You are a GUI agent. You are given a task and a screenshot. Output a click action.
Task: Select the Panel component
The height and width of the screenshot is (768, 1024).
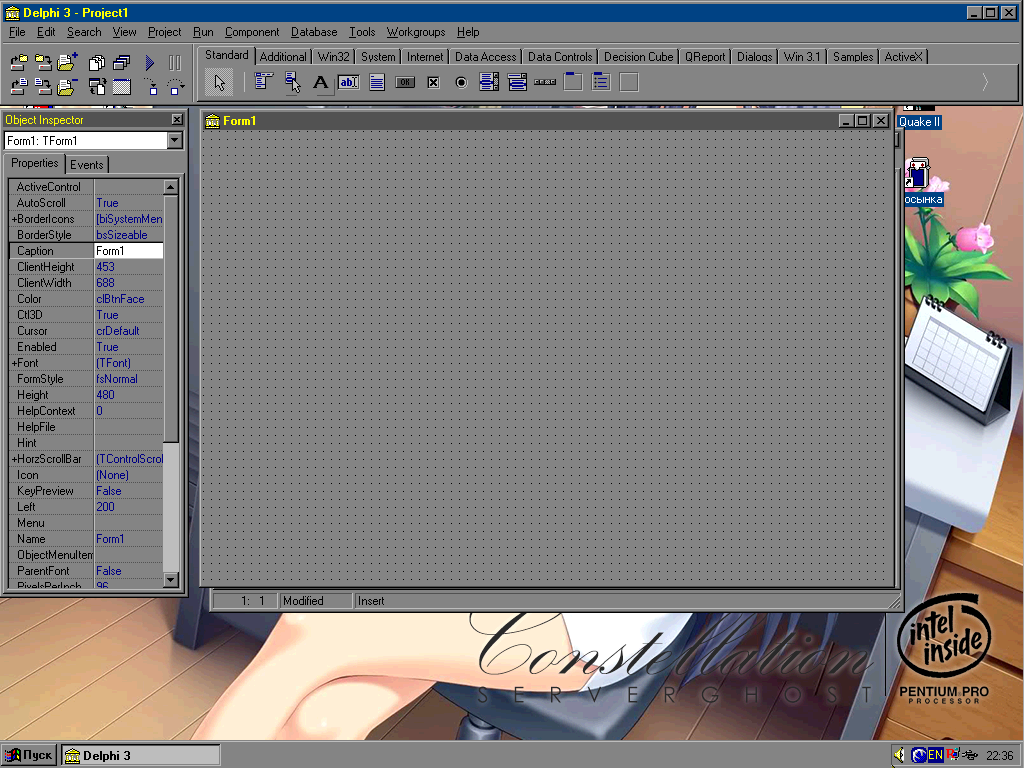click(x=629, y=82)
